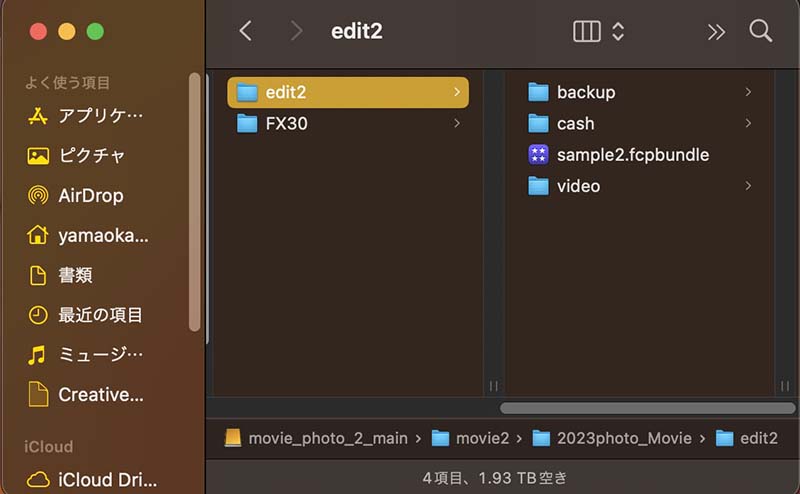This screenshot has width=800, height=494.
Task: Go back with the left arrow
Action: coord(245,31)
